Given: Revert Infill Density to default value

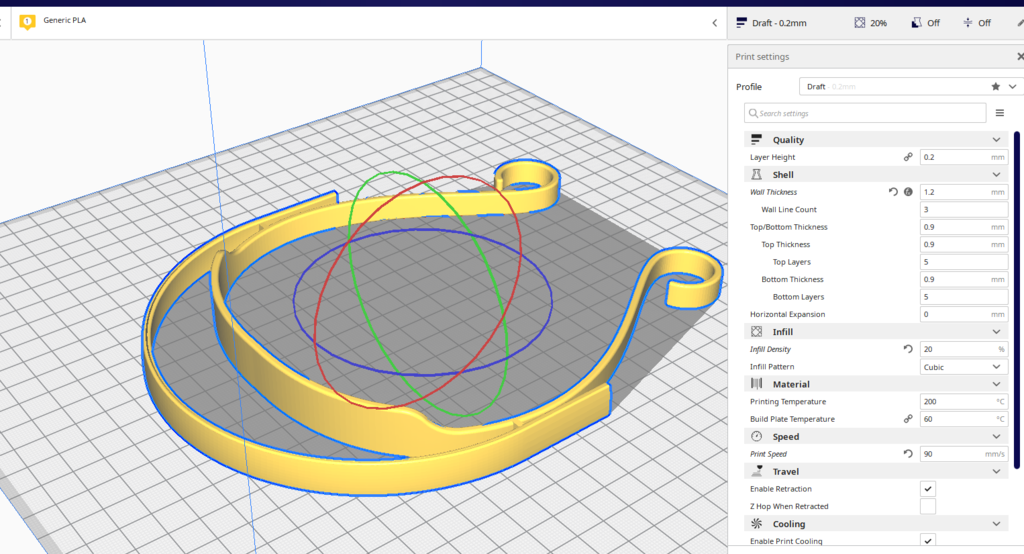Looking at the screenshot, I should pos(908,349).
